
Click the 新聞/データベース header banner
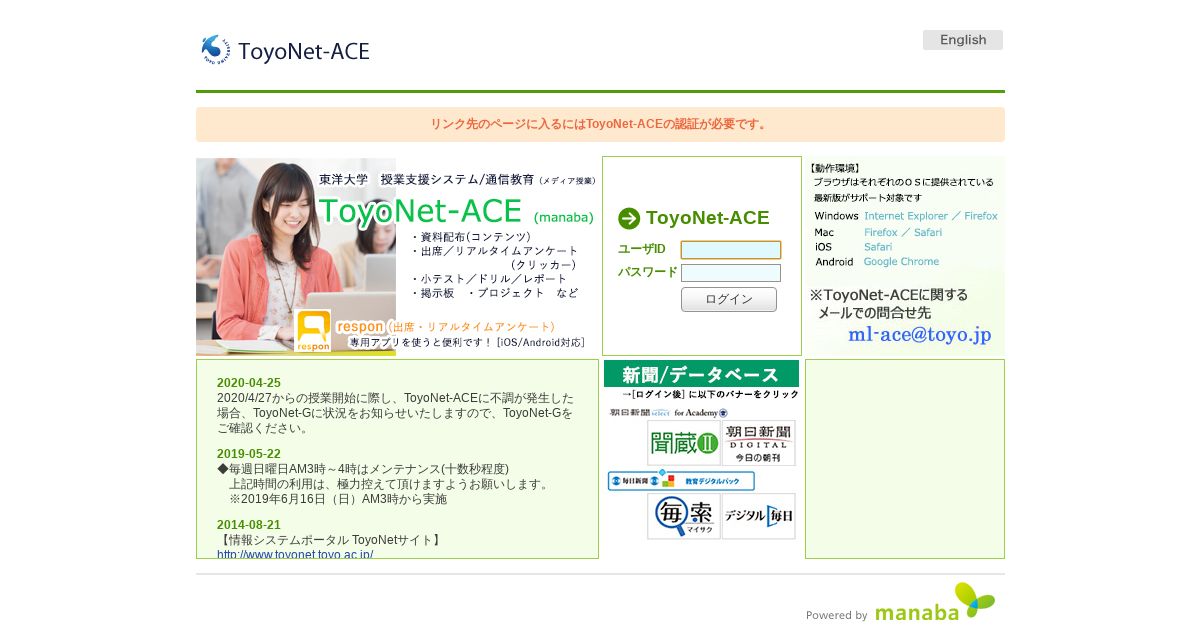pos(701,374)
